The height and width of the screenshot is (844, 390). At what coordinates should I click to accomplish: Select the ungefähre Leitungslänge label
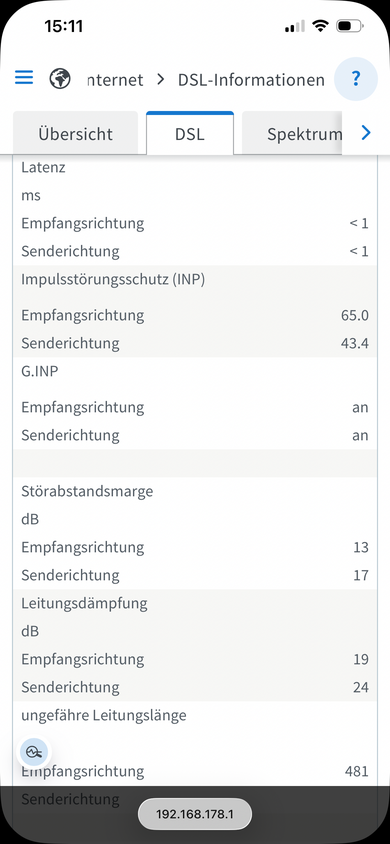tap(104, 715)
